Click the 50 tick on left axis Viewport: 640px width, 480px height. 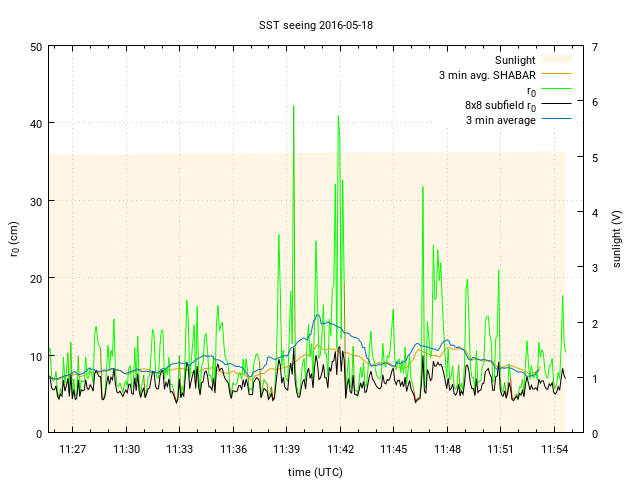35,47
